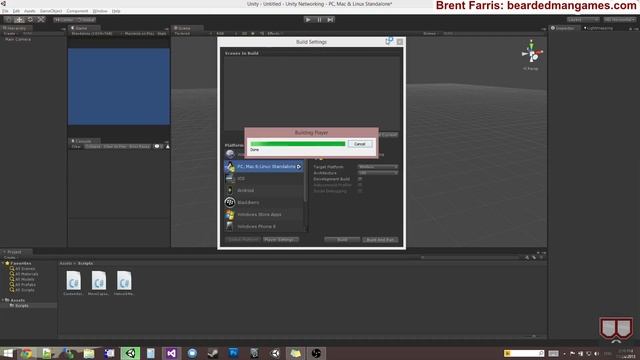Open the Component menu

click(77, 11)
